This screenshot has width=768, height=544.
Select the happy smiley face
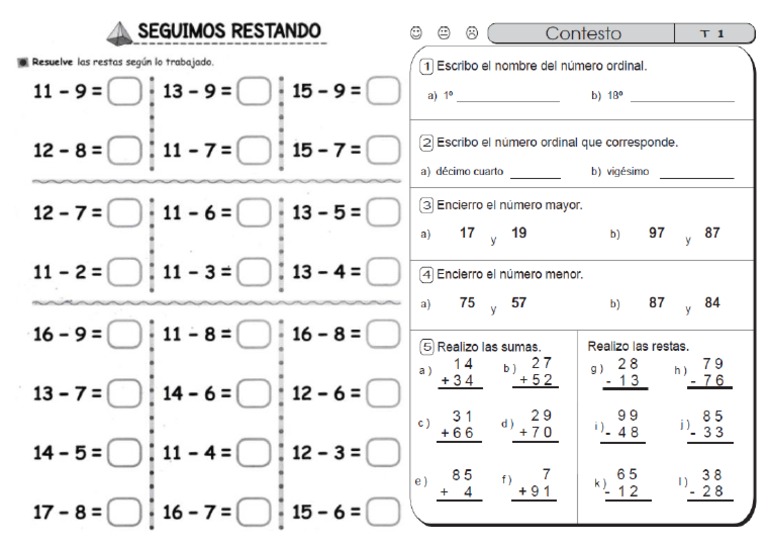coord(416,33)
